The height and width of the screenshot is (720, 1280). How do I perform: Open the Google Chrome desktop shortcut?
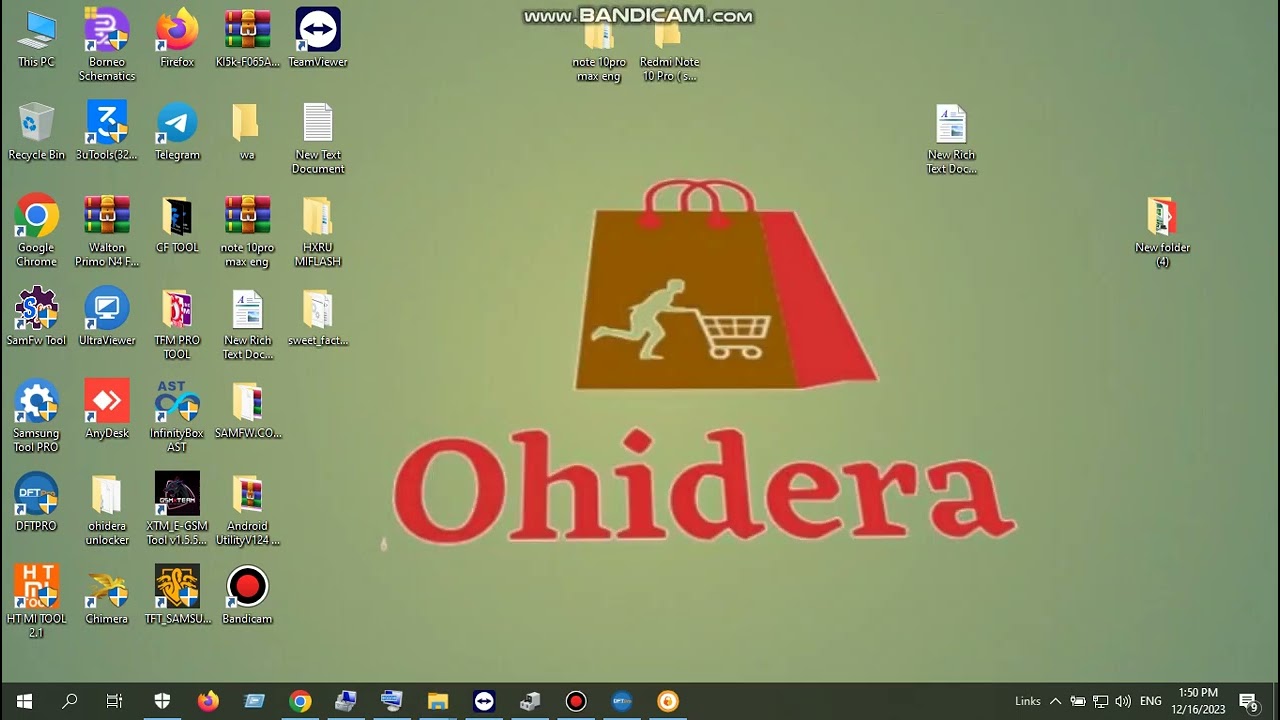coord(36,231)
